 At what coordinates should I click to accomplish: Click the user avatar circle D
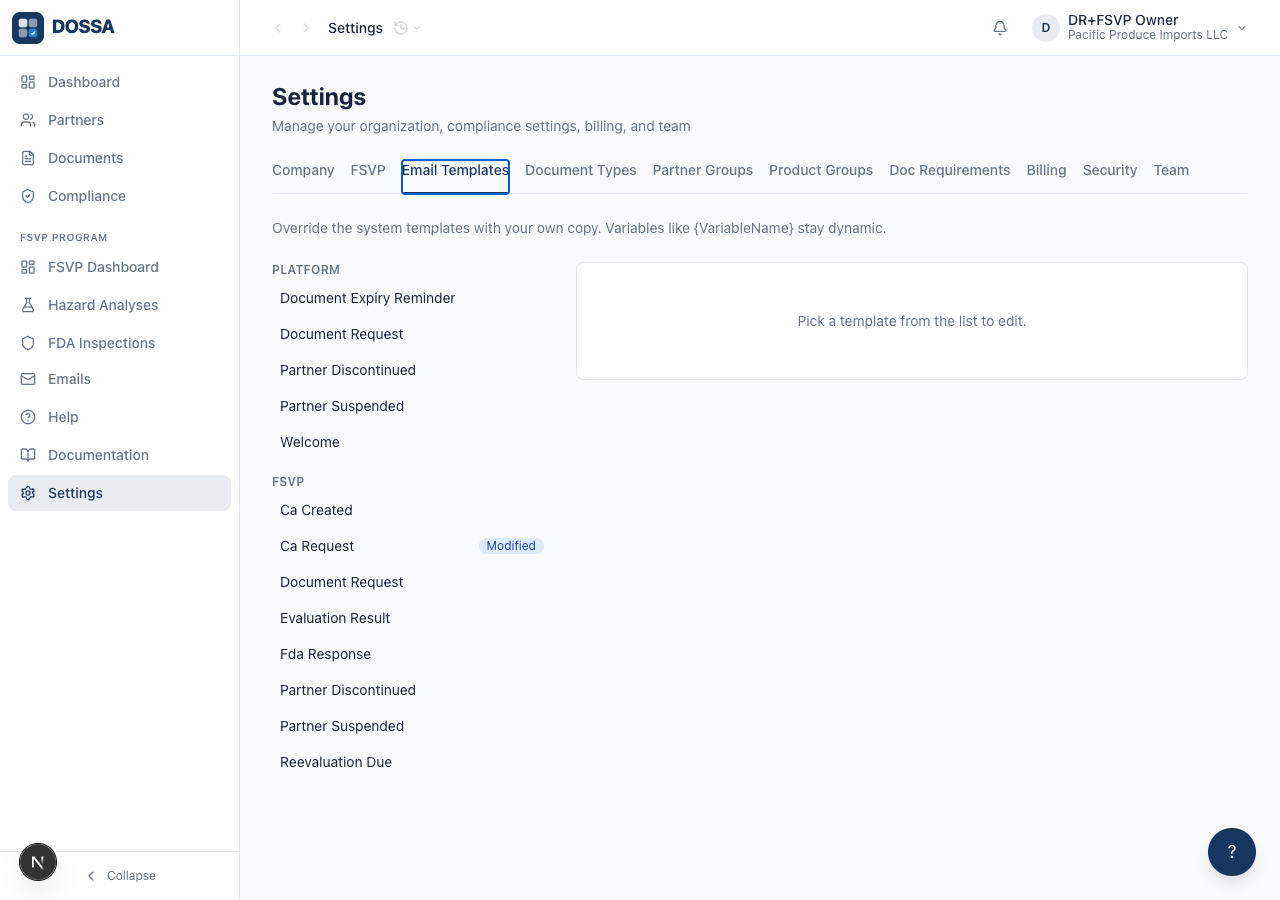(1046, 28)
